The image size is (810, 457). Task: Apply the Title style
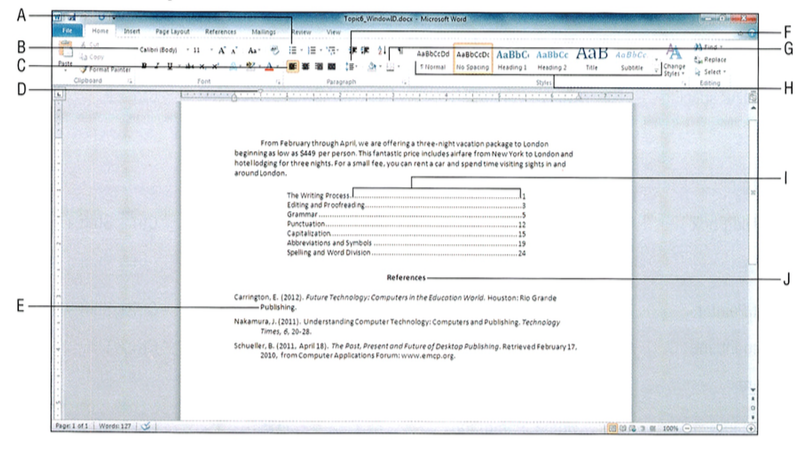click(x=592, y=60)
